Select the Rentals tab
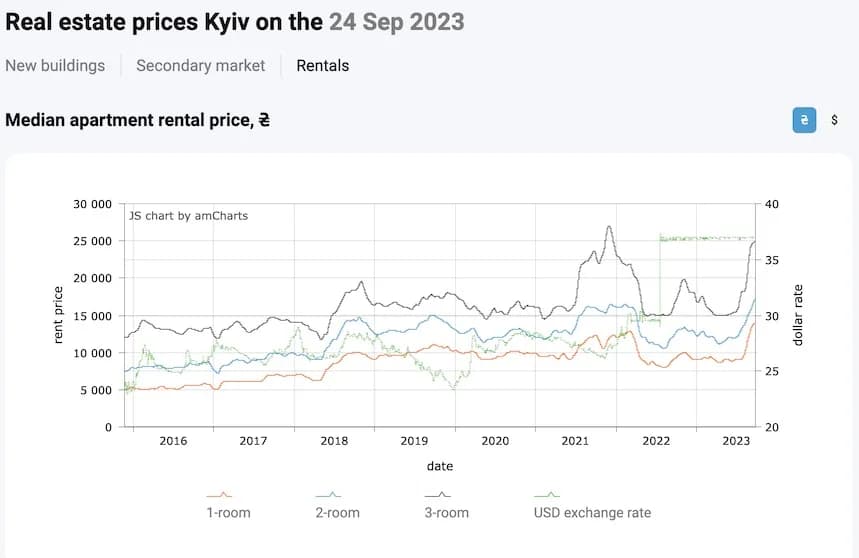 (323, 65)
